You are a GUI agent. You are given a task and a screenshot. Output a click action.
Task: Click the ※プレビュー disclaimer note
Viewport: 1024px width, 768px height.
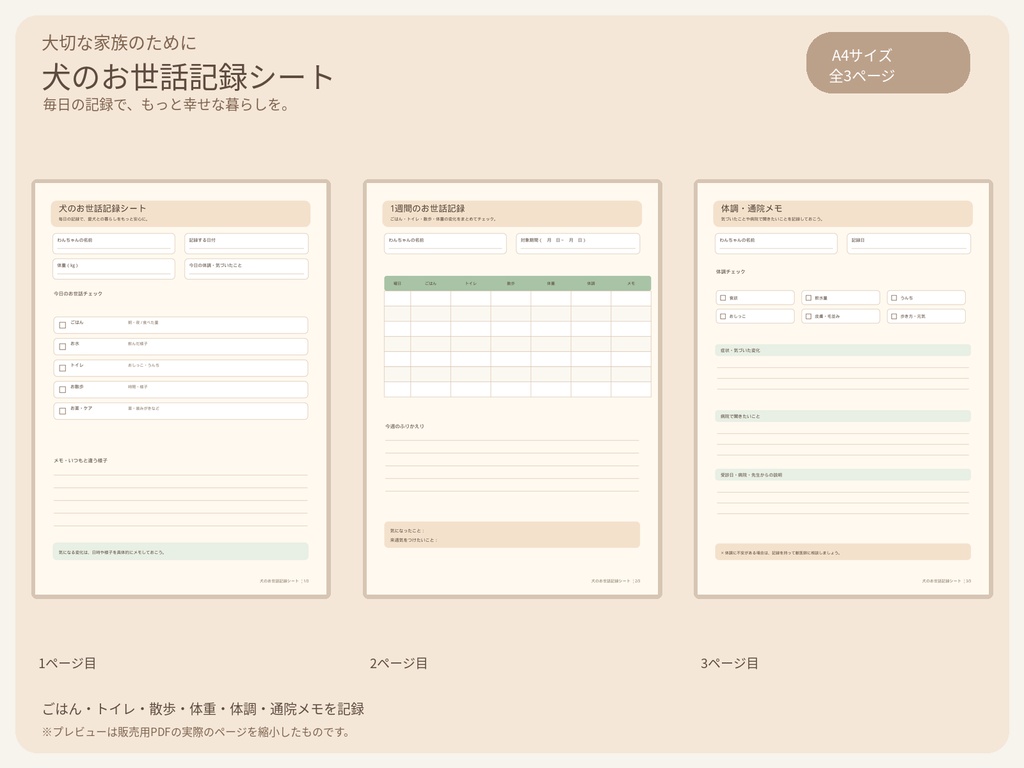pyautogui.click(x=196, y=732)
